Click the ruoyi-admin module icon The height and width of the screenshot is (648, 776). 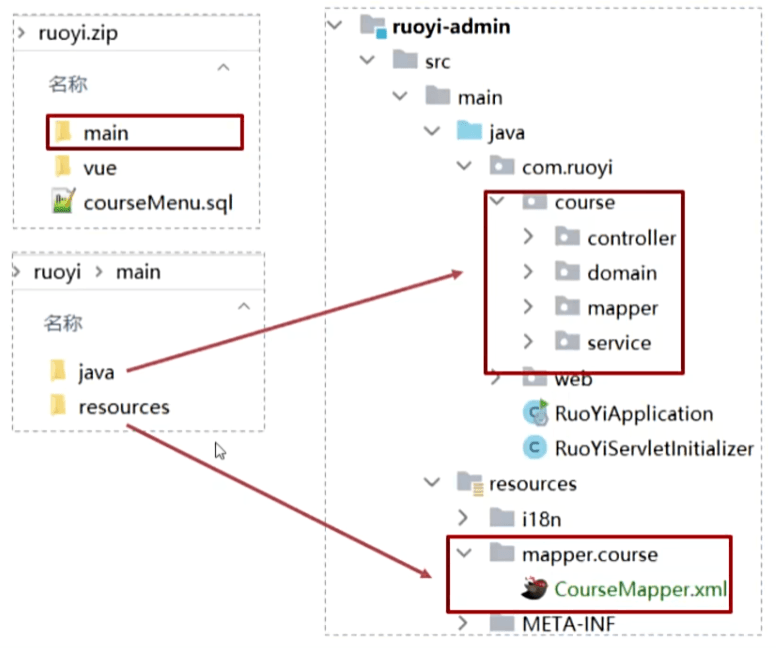(373, 27)
